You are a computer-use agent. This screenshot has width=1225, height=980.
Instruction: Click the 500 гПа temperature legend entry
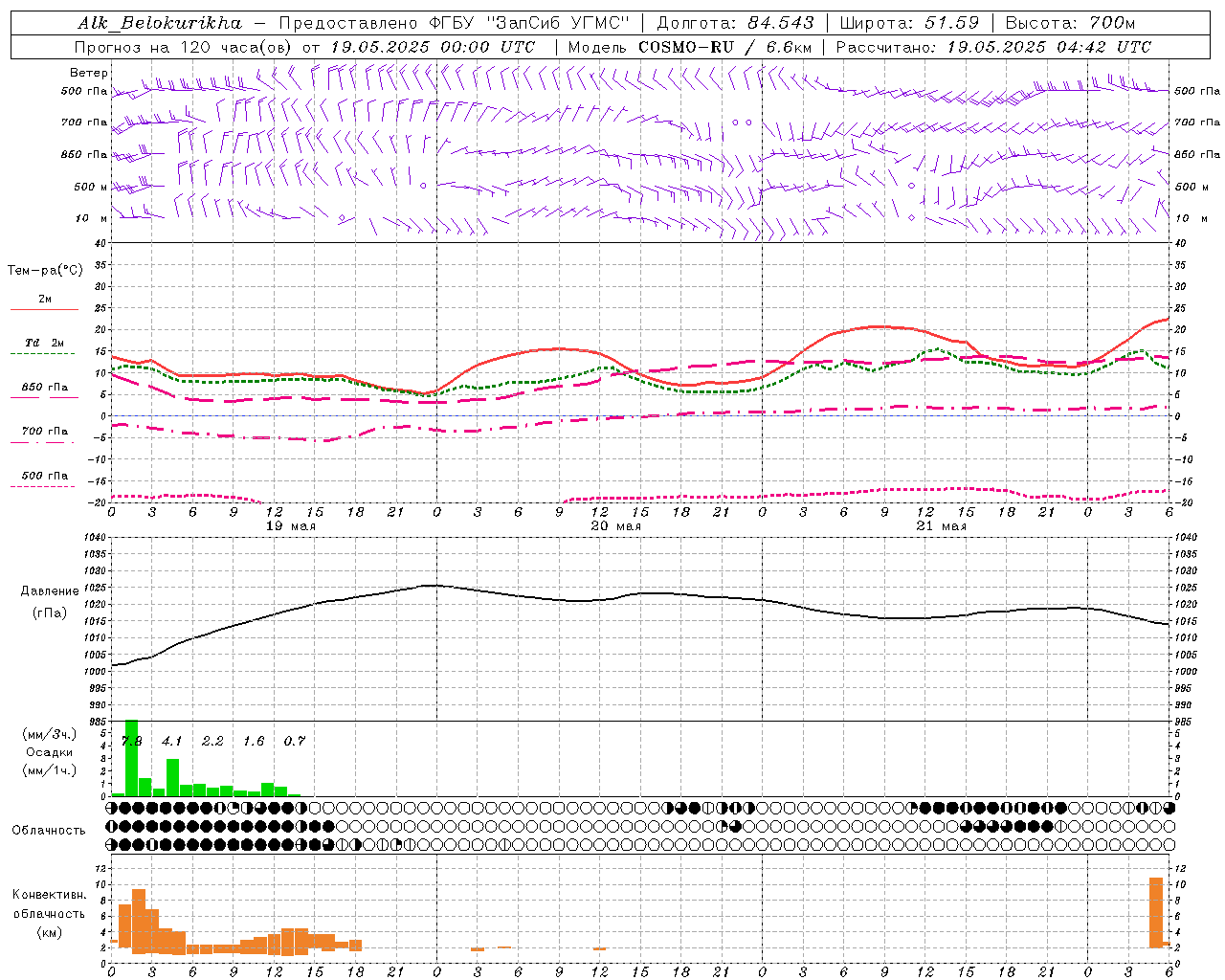[45, 476]
